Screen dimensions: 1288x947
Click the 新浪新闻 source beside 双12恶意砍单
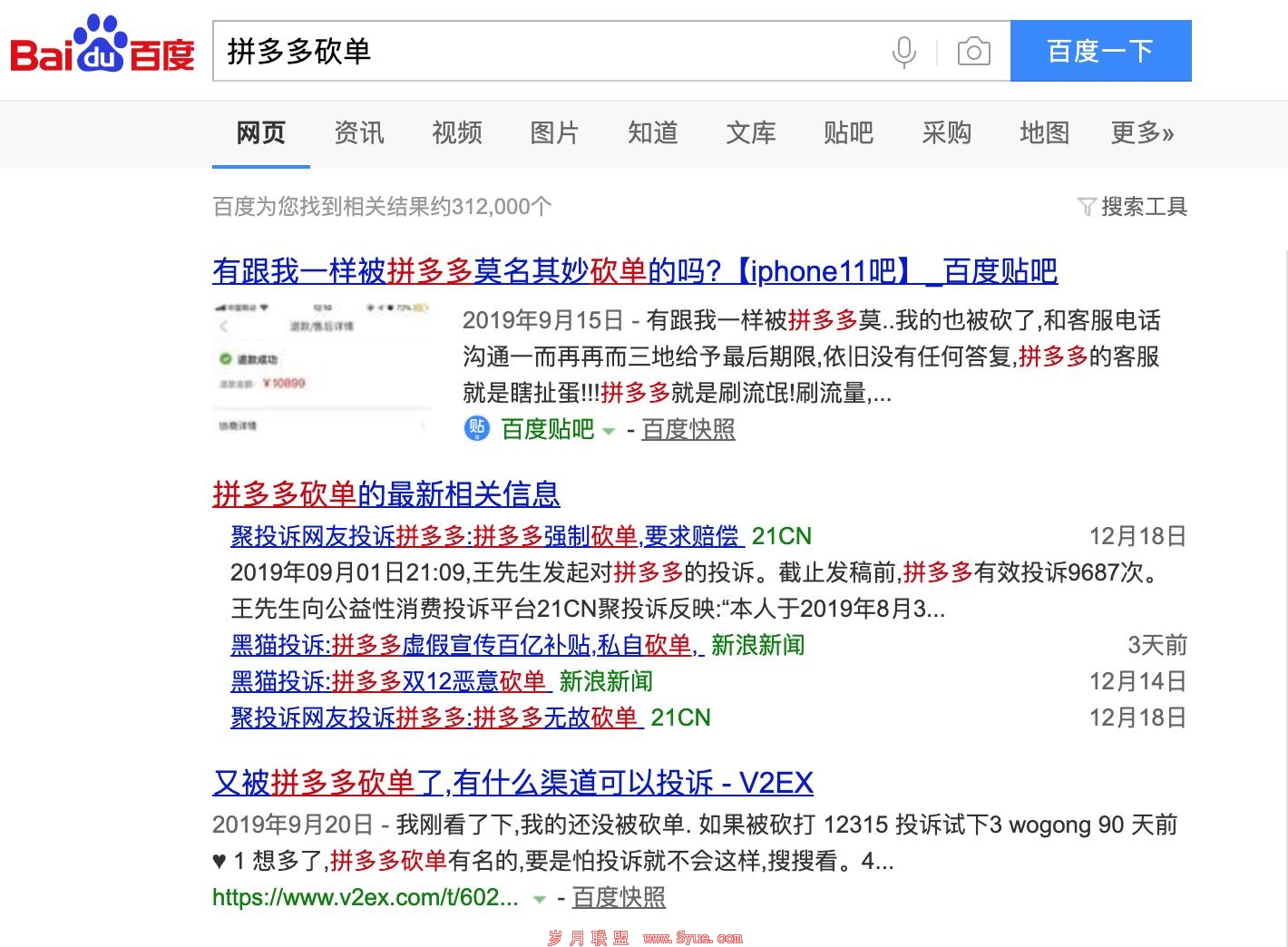pyautogui.click(x=606, y=681)
